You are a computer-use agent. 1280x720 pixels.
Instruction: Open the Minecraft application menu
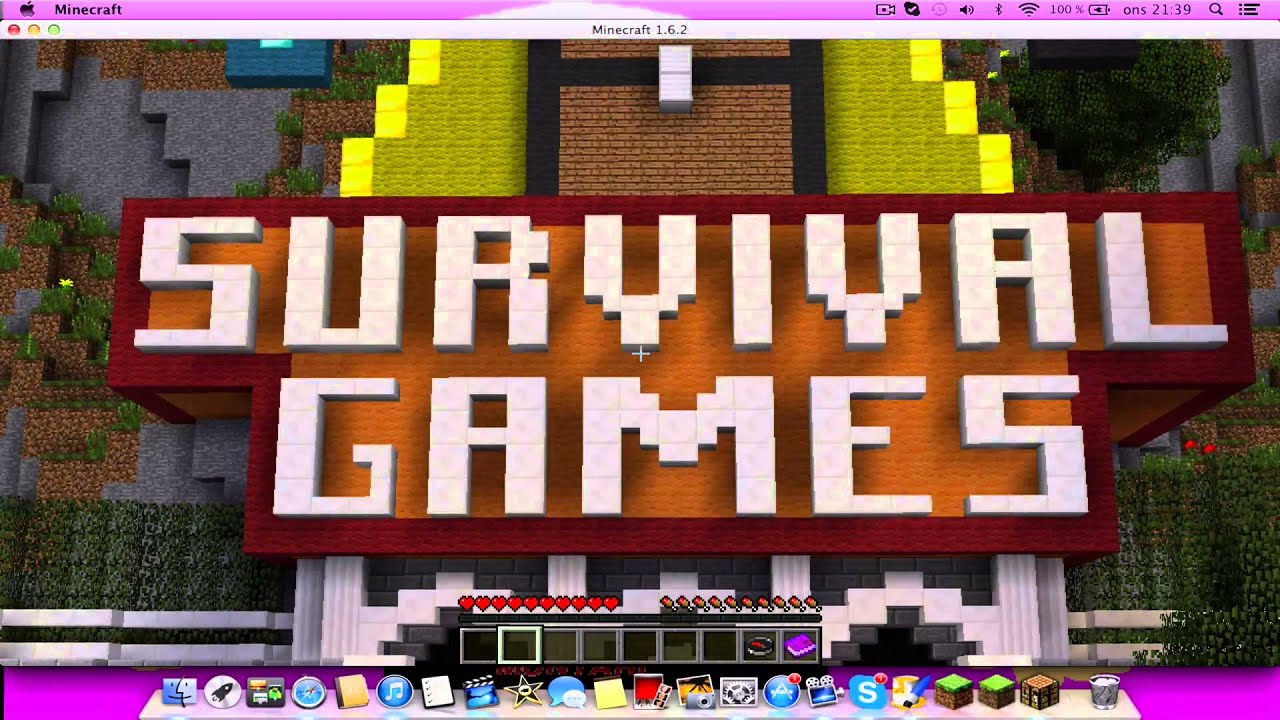[88, 9]
